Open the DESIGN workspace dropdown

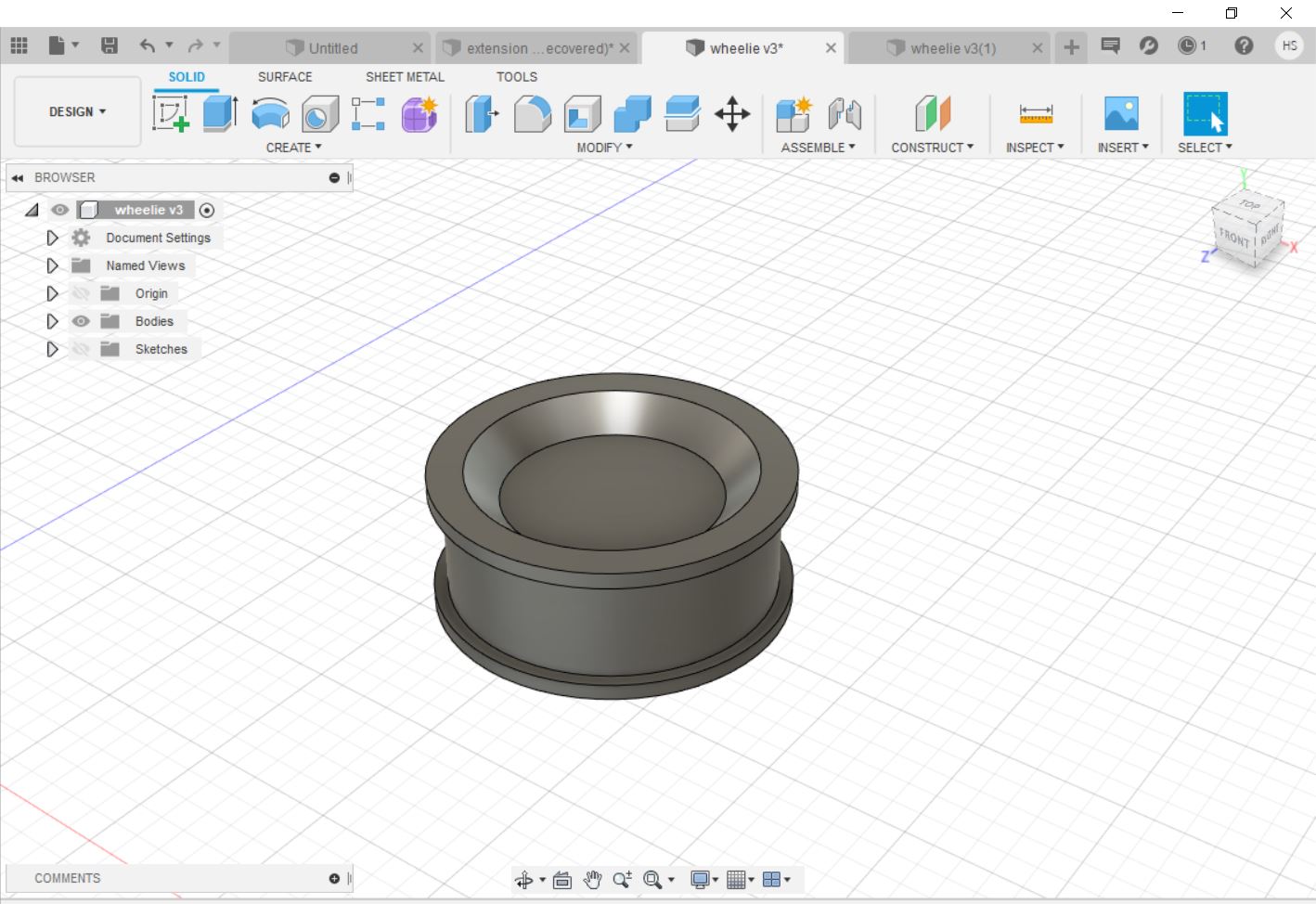pos(77,111)
